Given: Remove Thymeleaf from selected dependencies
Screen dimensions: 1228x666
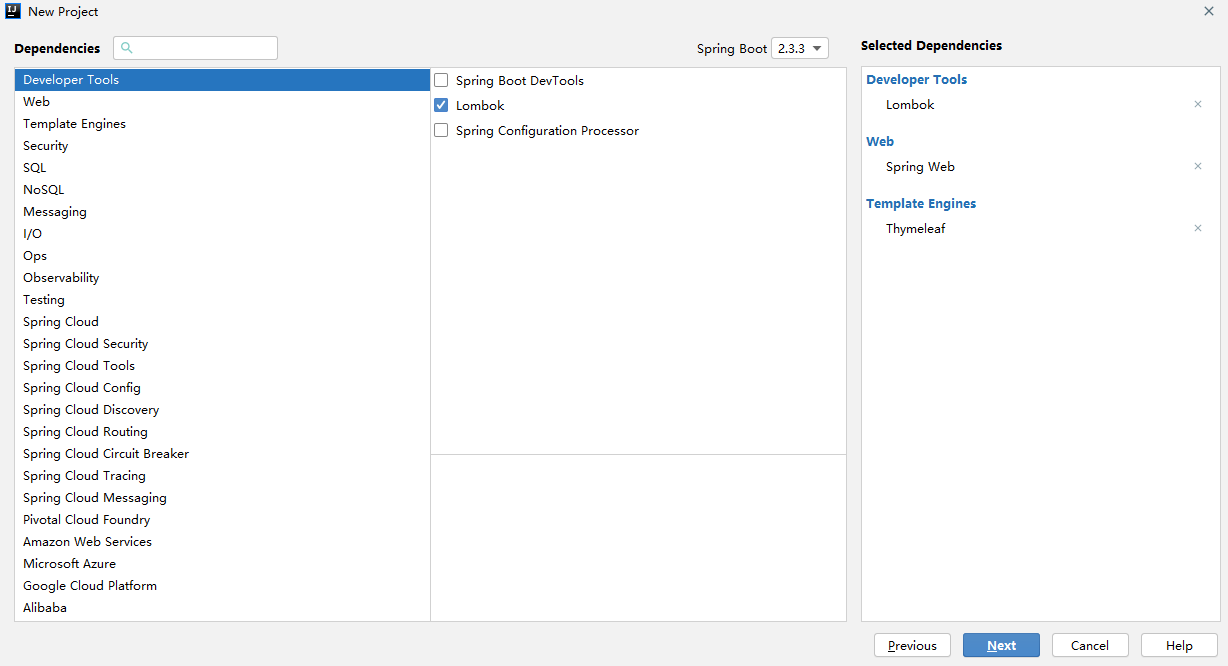Looking at the screenshot, I should coord(1197,228).
